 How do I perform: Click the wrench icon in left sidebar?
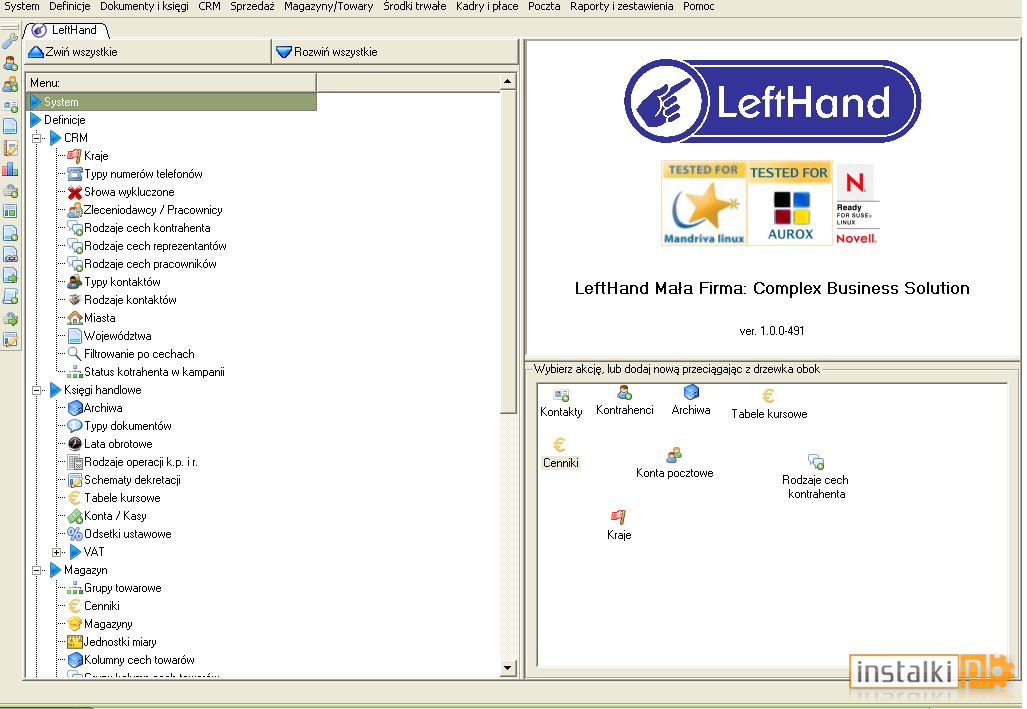tap(10, 41)
